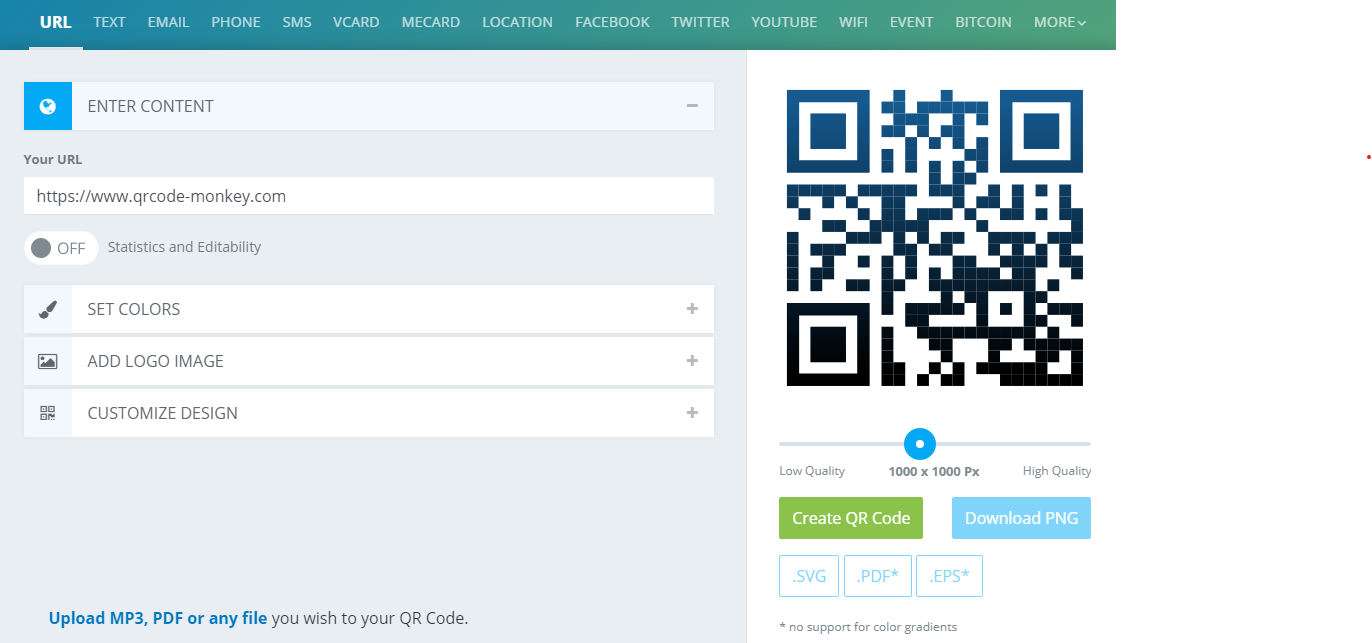Collapse the Enter Content section using minus

point(692,106)
